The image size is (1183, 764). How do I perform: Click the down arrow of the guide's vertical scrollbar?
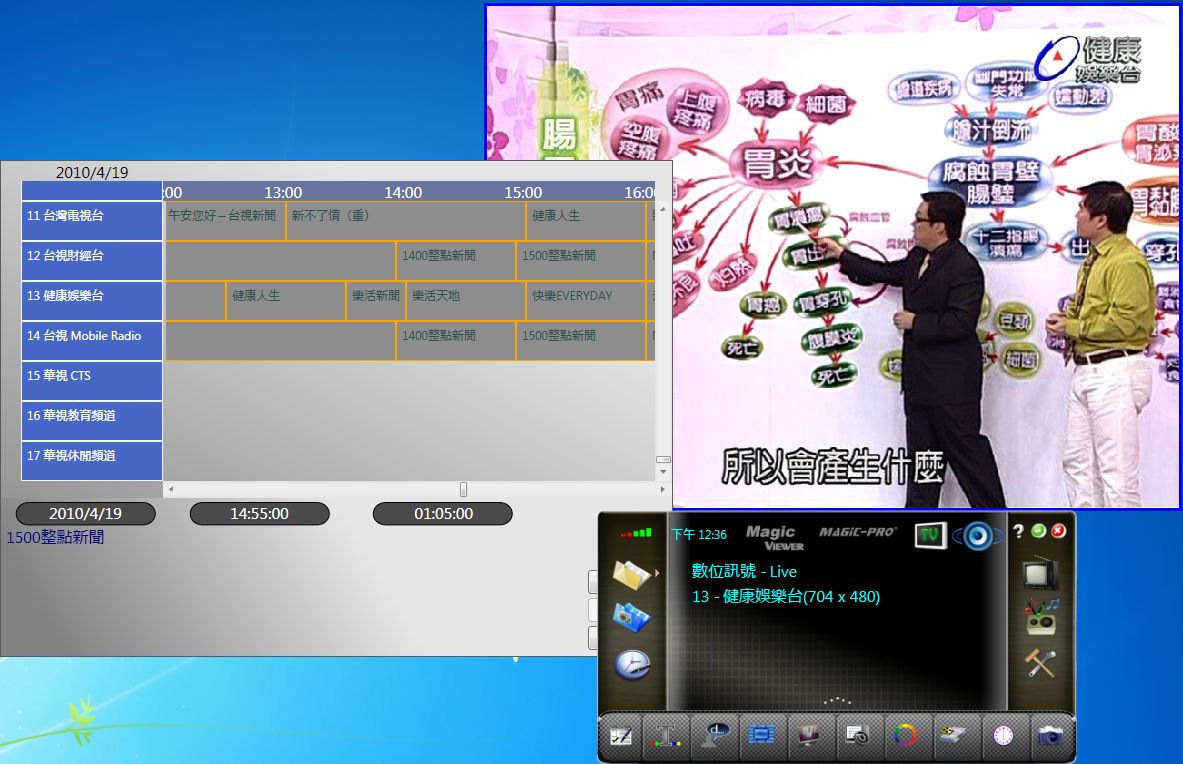(663, 472)
